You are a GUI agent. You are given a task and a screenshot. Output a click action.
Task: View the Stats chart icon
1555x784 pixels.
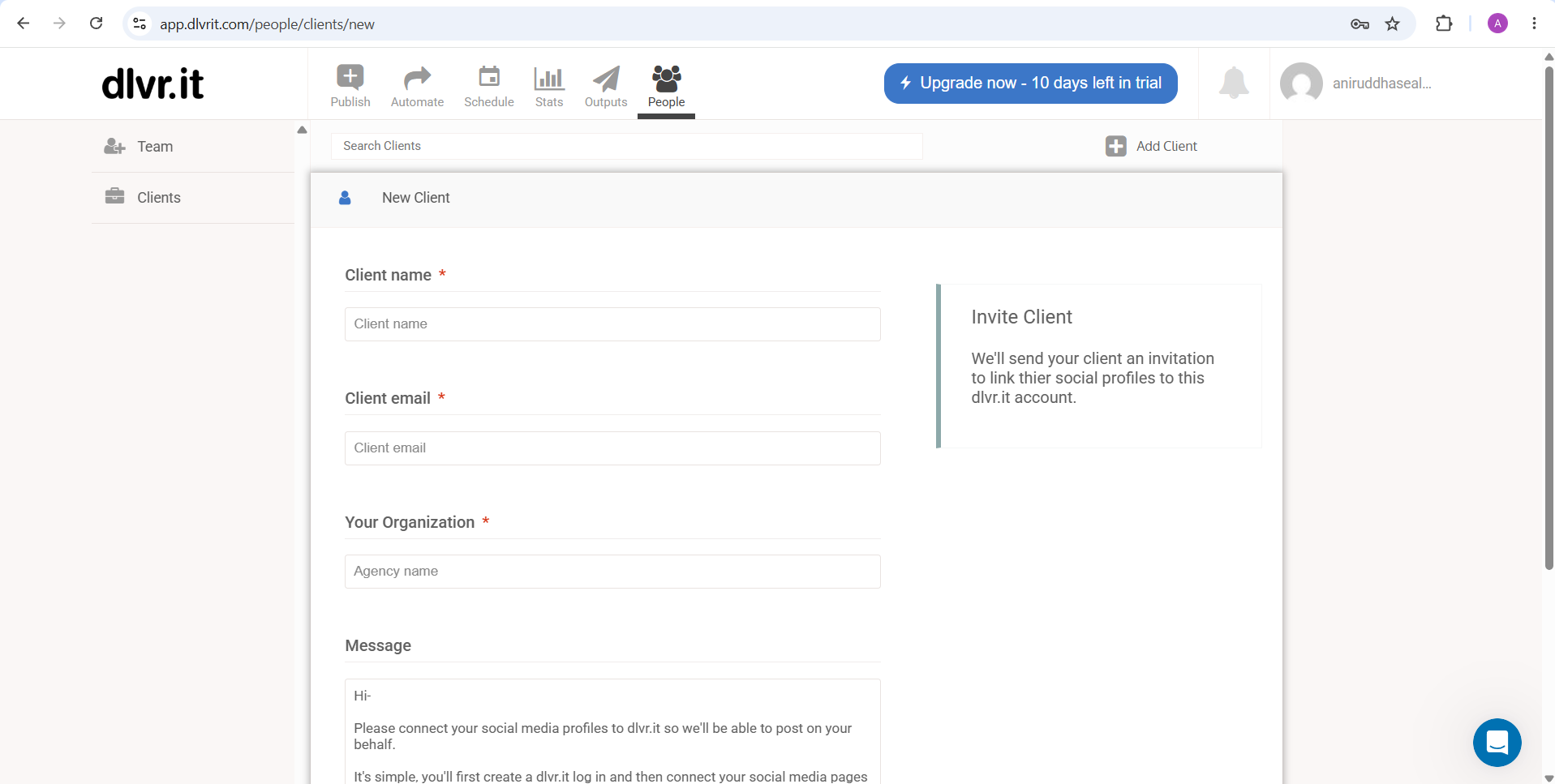[x=549, y=78]
